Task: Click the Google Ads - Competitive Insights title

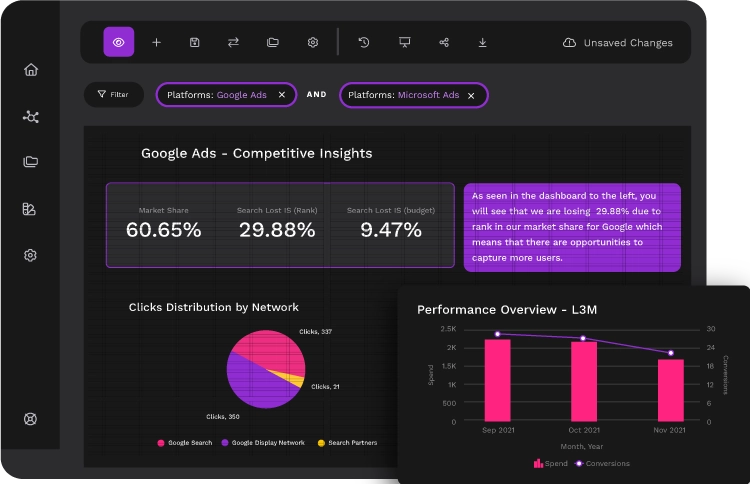Action: point(256,153)
